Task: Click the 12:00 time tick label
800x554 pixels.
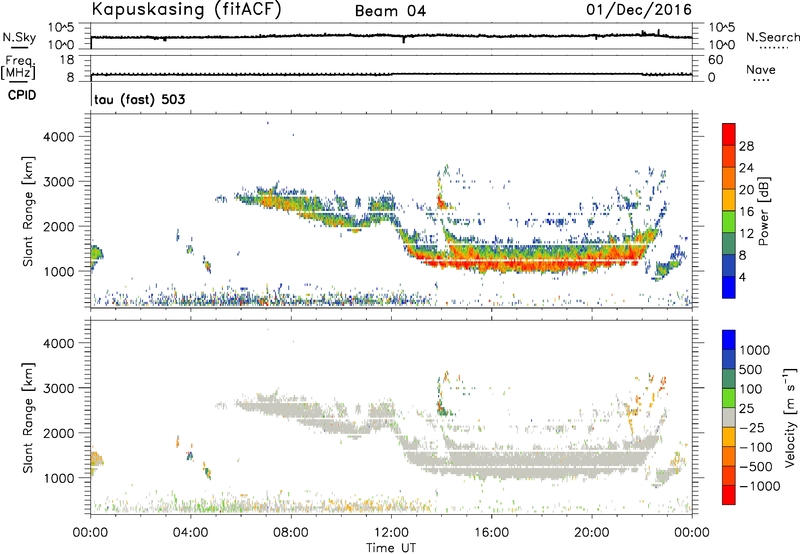Action: (x=391, y=533)
